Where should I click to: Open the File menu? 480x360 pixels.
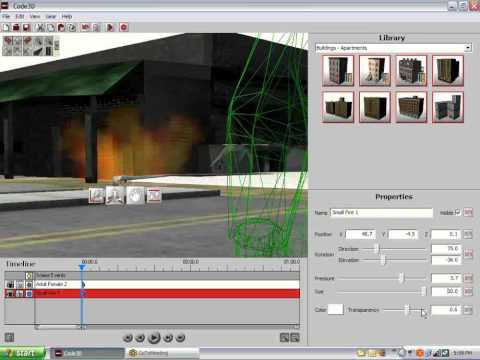pos(6,16)
